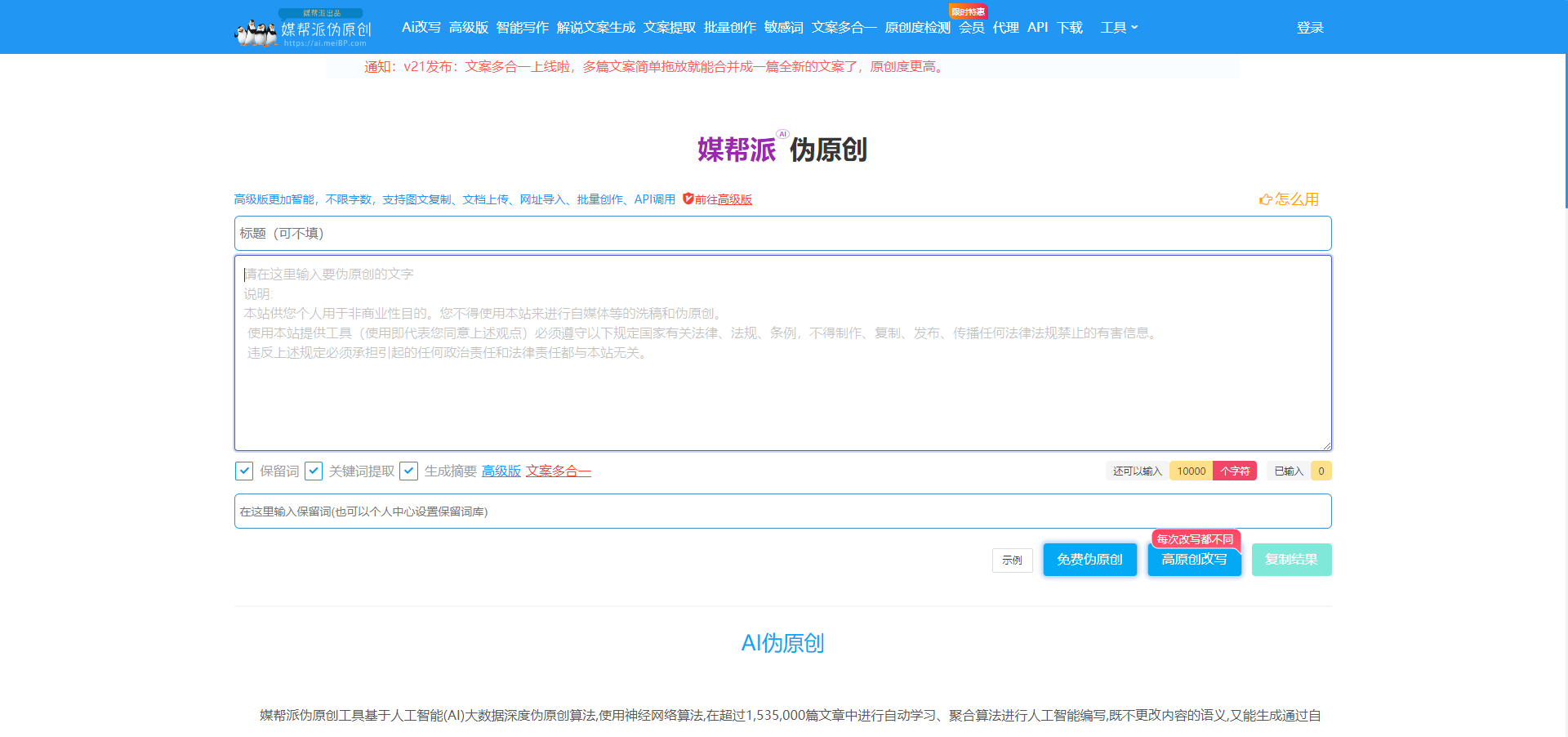This screenshot has width=1568, height=737.
Task: Click into the main article textarea
Action: [x=783, y=353]
